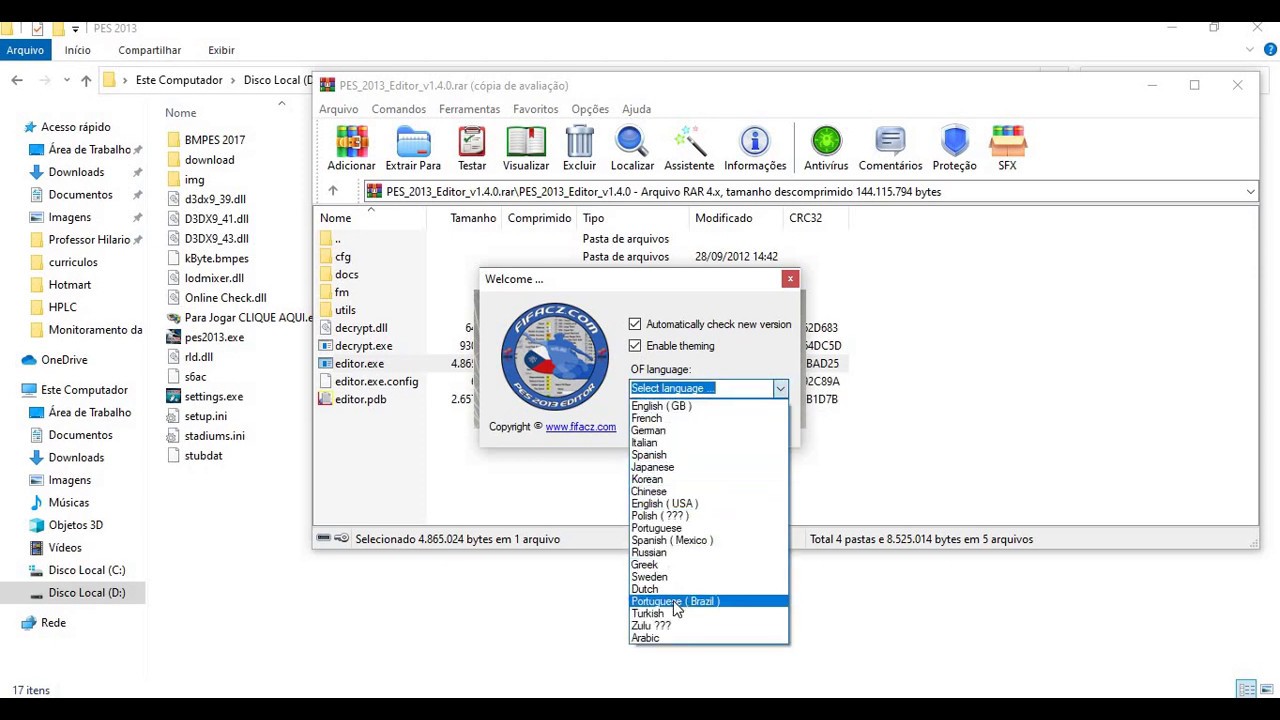Click the Adicionar toolbar icon in WinRAR

click(x=351, y=149)
